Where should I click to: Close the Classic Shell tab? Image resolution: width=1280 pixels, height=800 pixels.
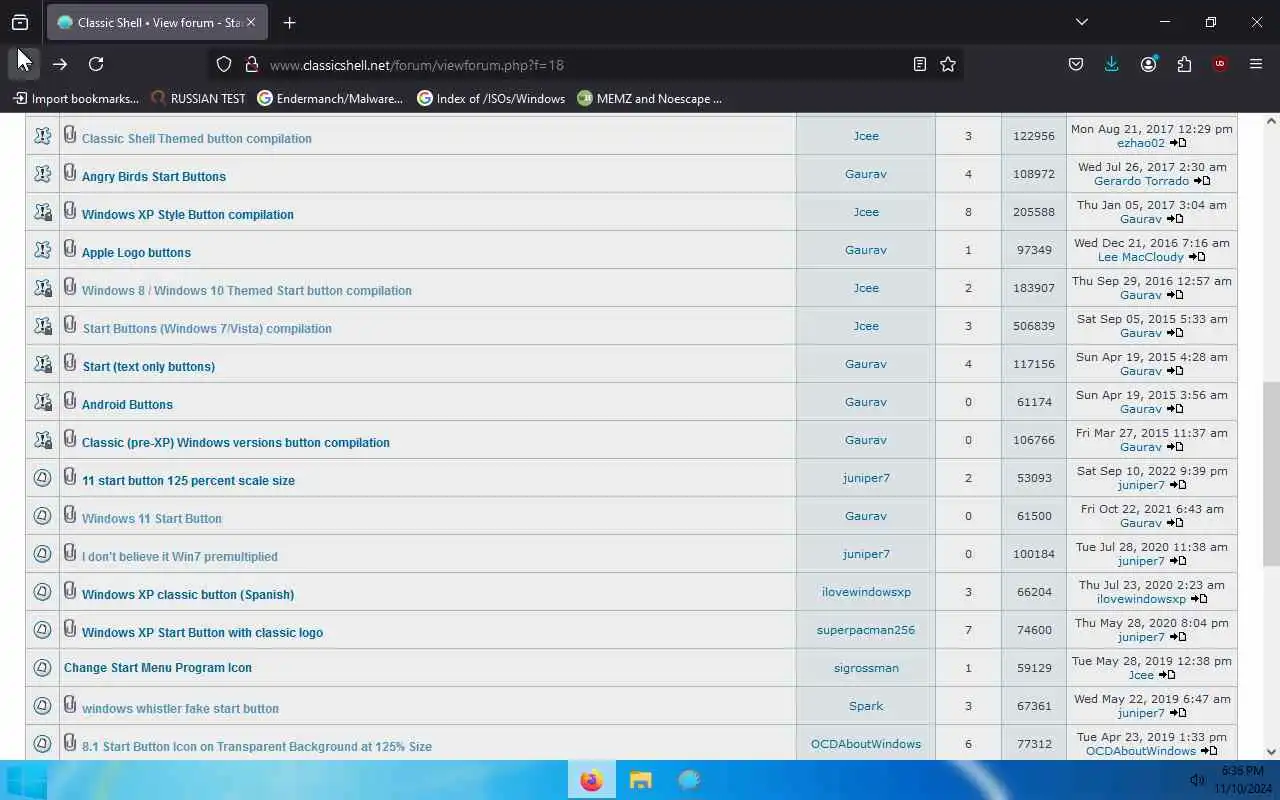250,22
